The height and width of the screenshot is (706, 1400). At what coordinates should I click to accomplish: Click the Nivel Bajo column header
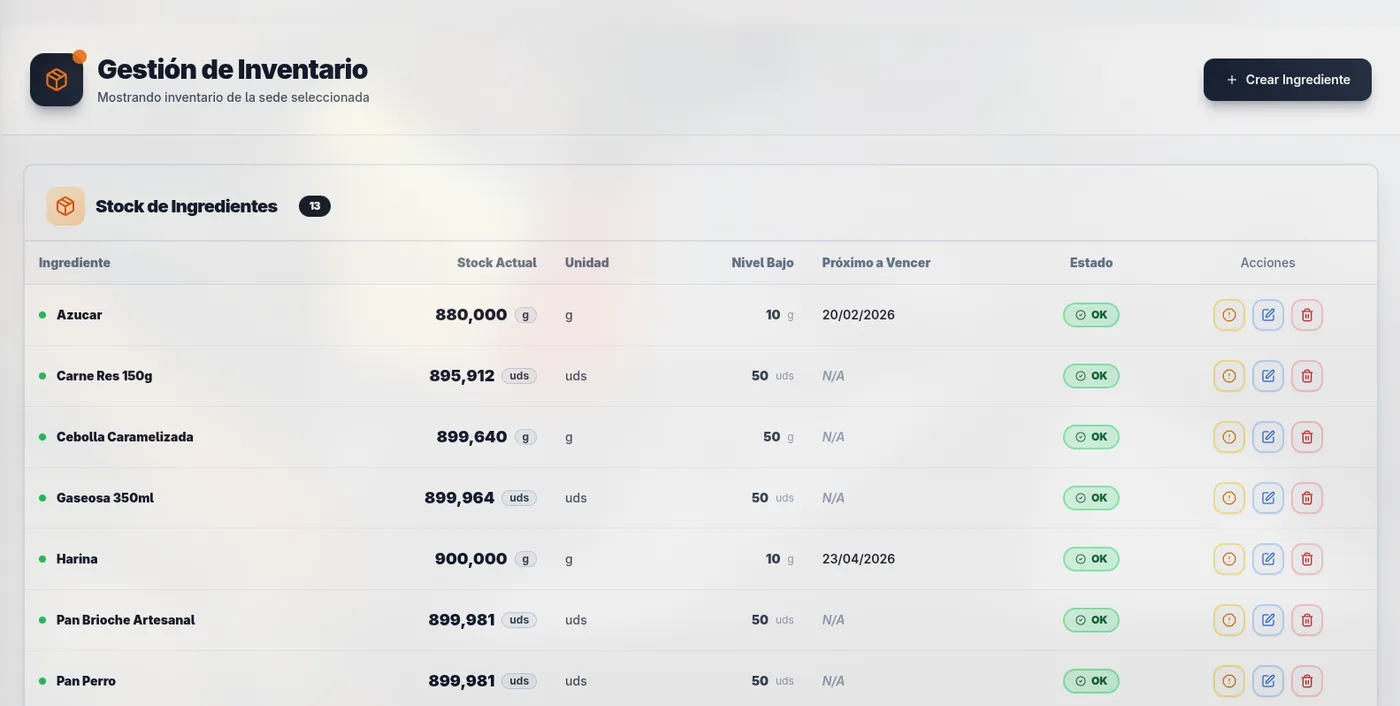(x=763, y=263)
